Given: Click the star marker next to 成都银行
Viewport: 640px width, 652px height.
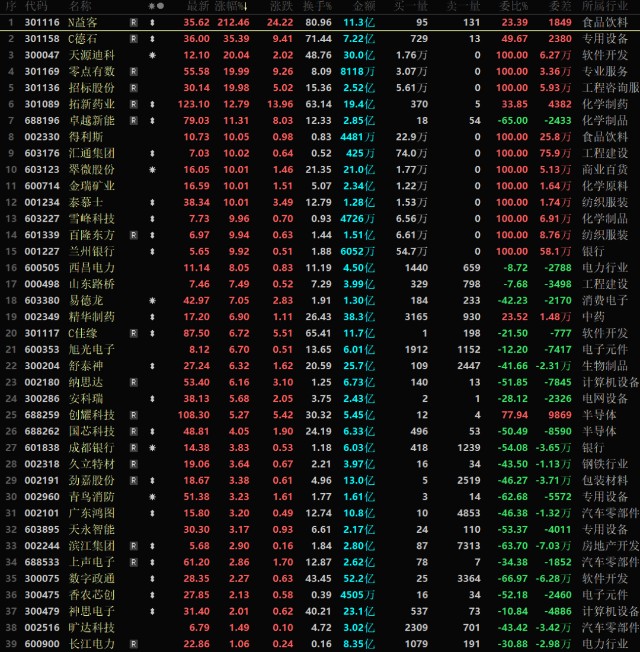Looking at the screenshot, I should pyautogui.click(x=152, y=448).
